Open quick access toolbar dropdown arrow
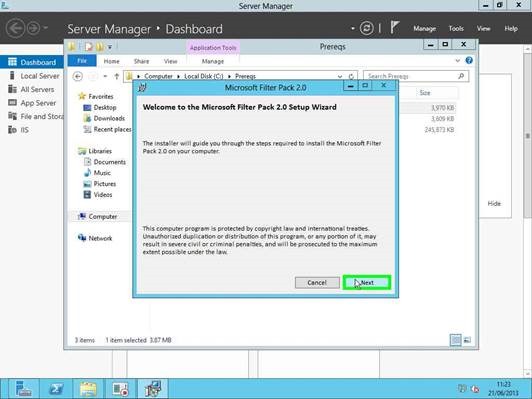Image resolution: width=532 pixels, height=399 pixels. 110,47
